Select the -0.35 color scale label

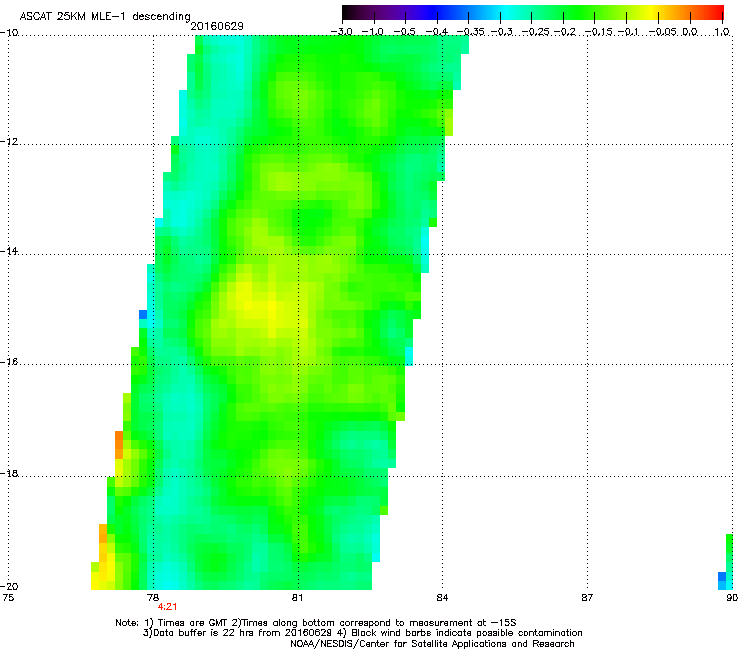(x=471, y=32)
